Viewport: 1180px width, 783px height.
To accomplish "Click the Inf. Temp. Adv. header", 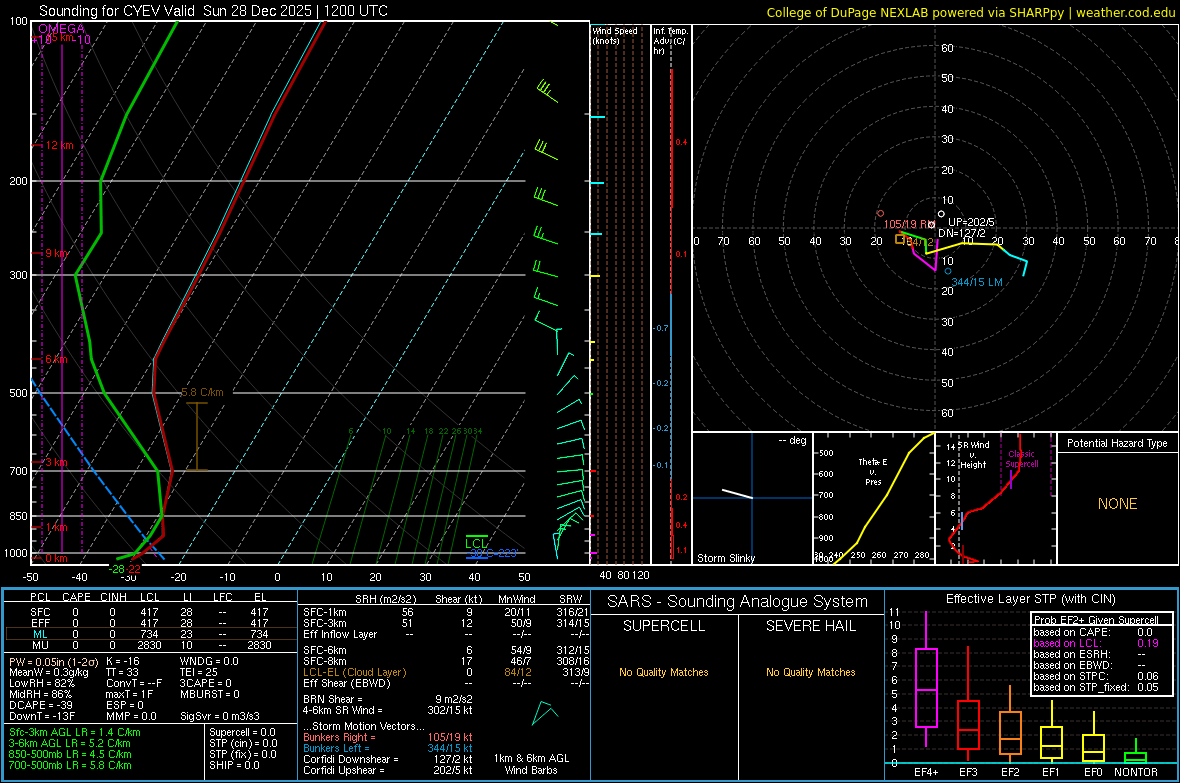I will (670, 41).
